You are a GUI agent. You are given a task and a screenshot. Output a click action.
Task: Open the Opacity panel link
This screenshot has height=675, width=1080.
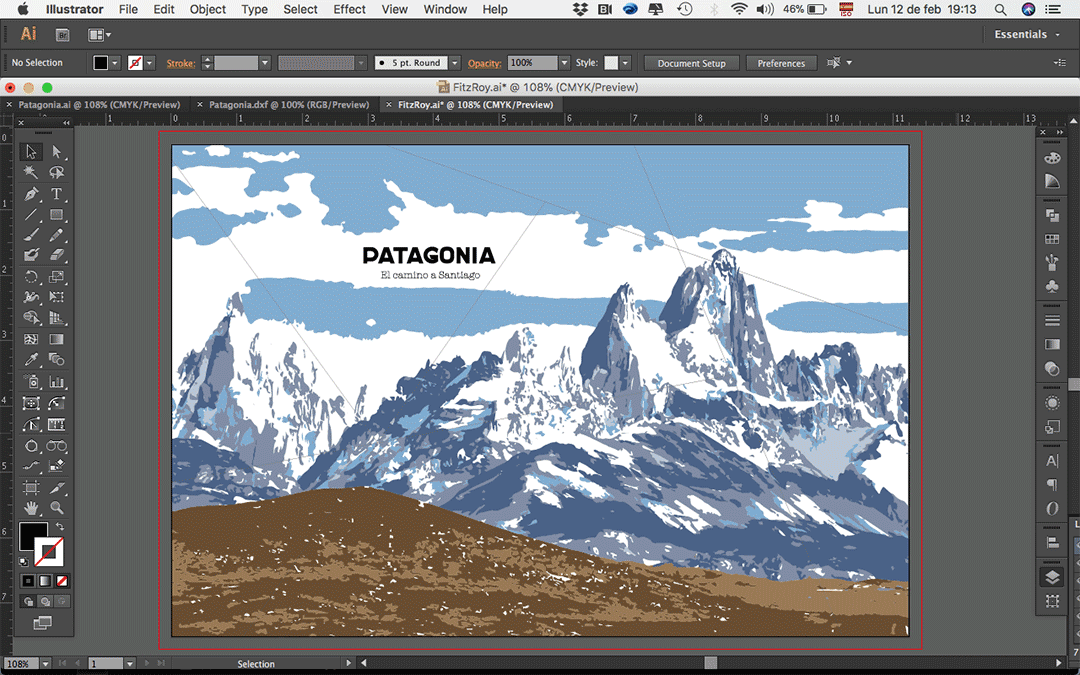pyautogui.click(x=484, y=63)
